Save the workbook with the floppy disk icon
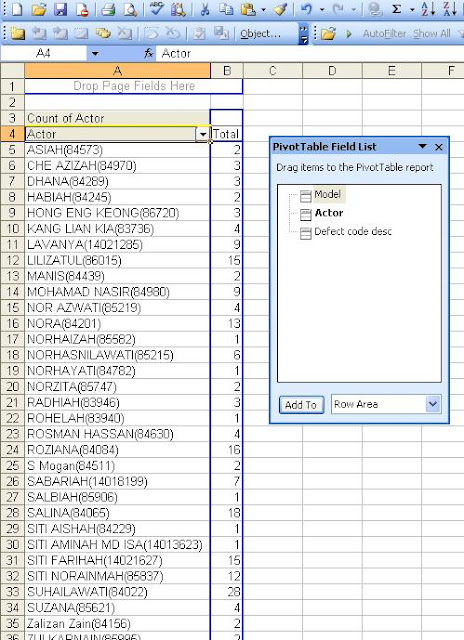Image resolution: width=464 pixels, height=640 pixels. tap(60, 9)
